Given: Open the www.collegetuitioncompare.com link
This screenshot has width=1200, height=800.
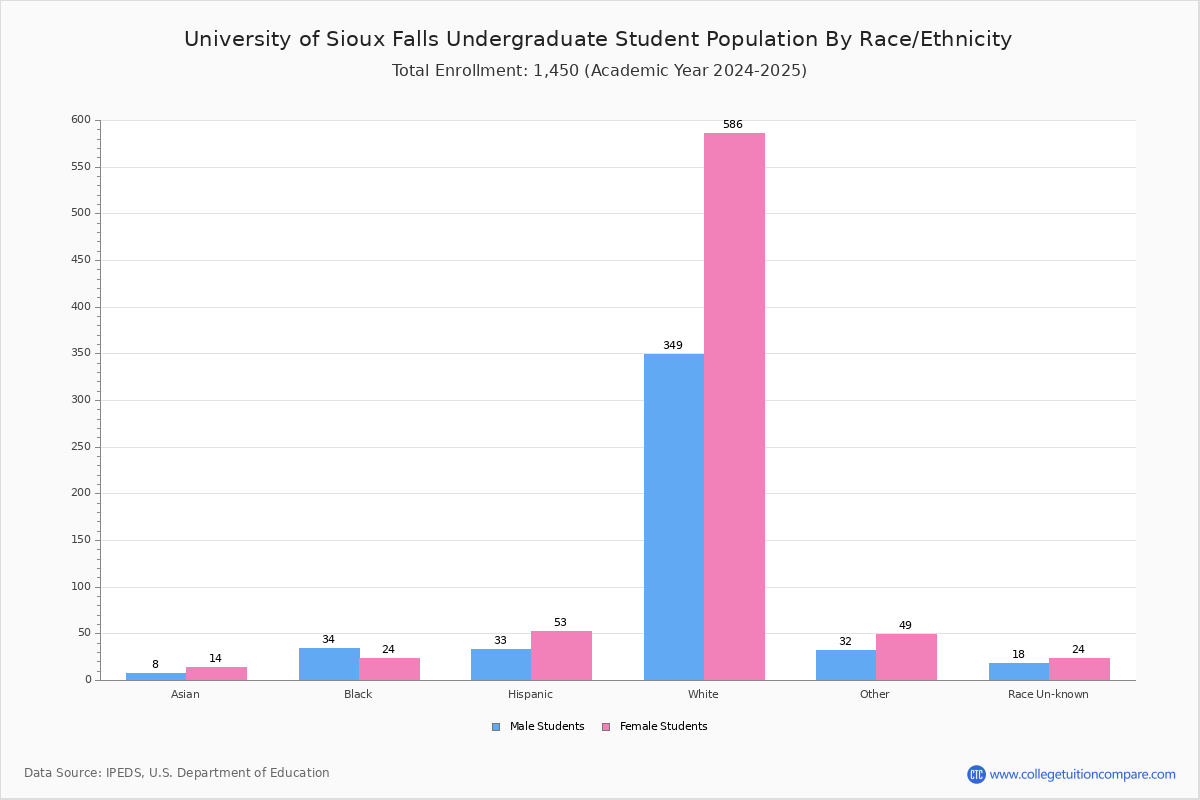Looking at the screenshot, I should pos(1082,774).
